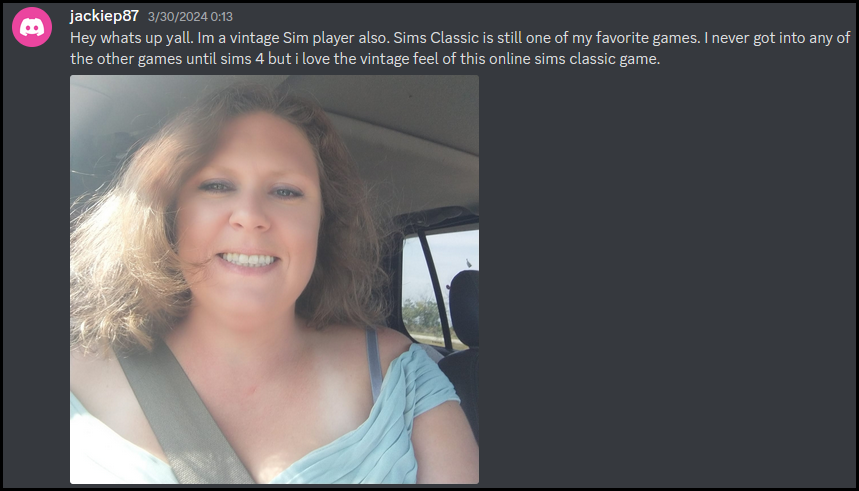859x491 pixels.
Task: Click the white Discord logo inside avatar
Action: click(32, 27)
